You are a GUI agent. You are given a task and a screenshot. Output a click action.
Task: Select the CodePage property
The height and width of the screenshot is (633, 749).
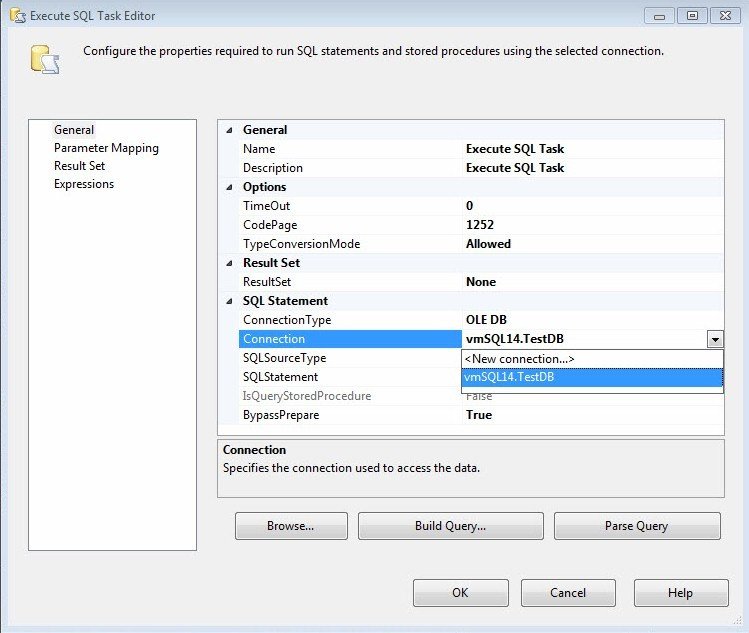[x=350, y=225]
